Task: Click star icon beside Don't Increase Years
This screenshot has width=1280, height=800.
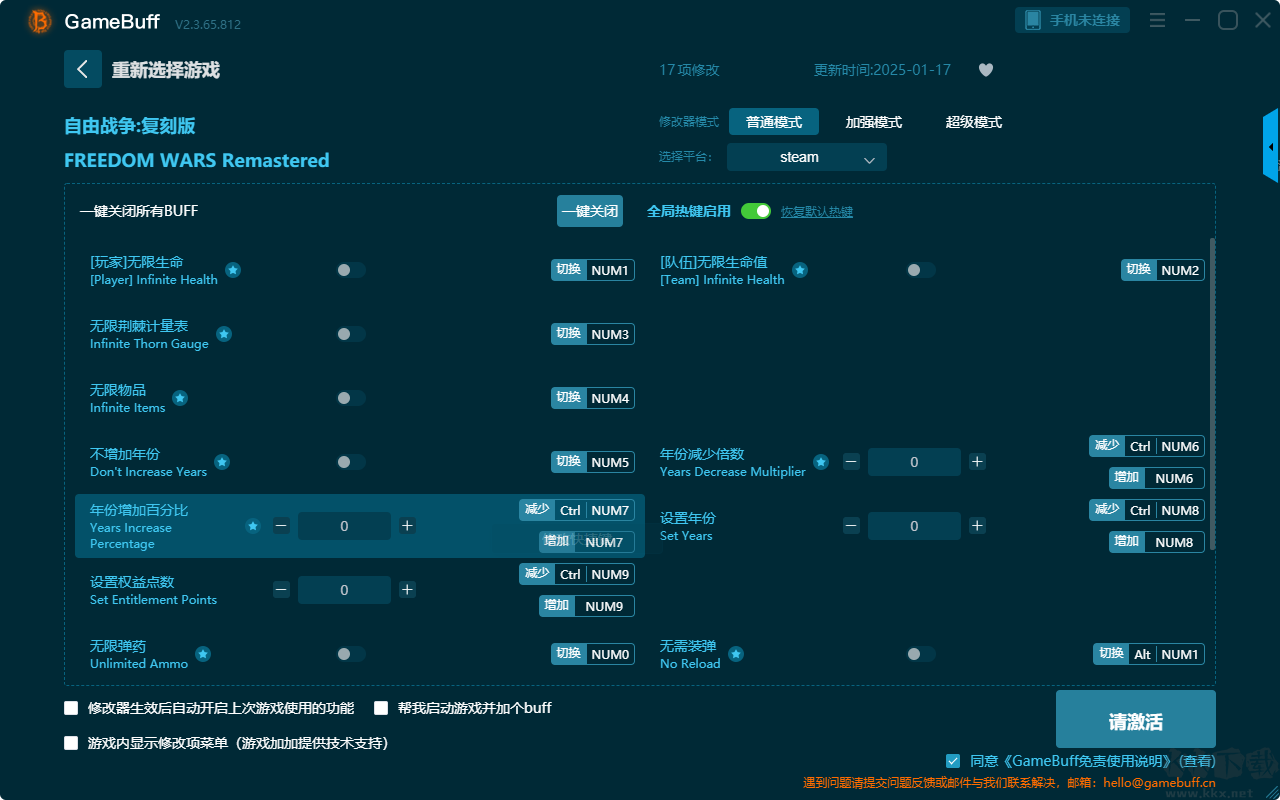Action: click(222, 462)
